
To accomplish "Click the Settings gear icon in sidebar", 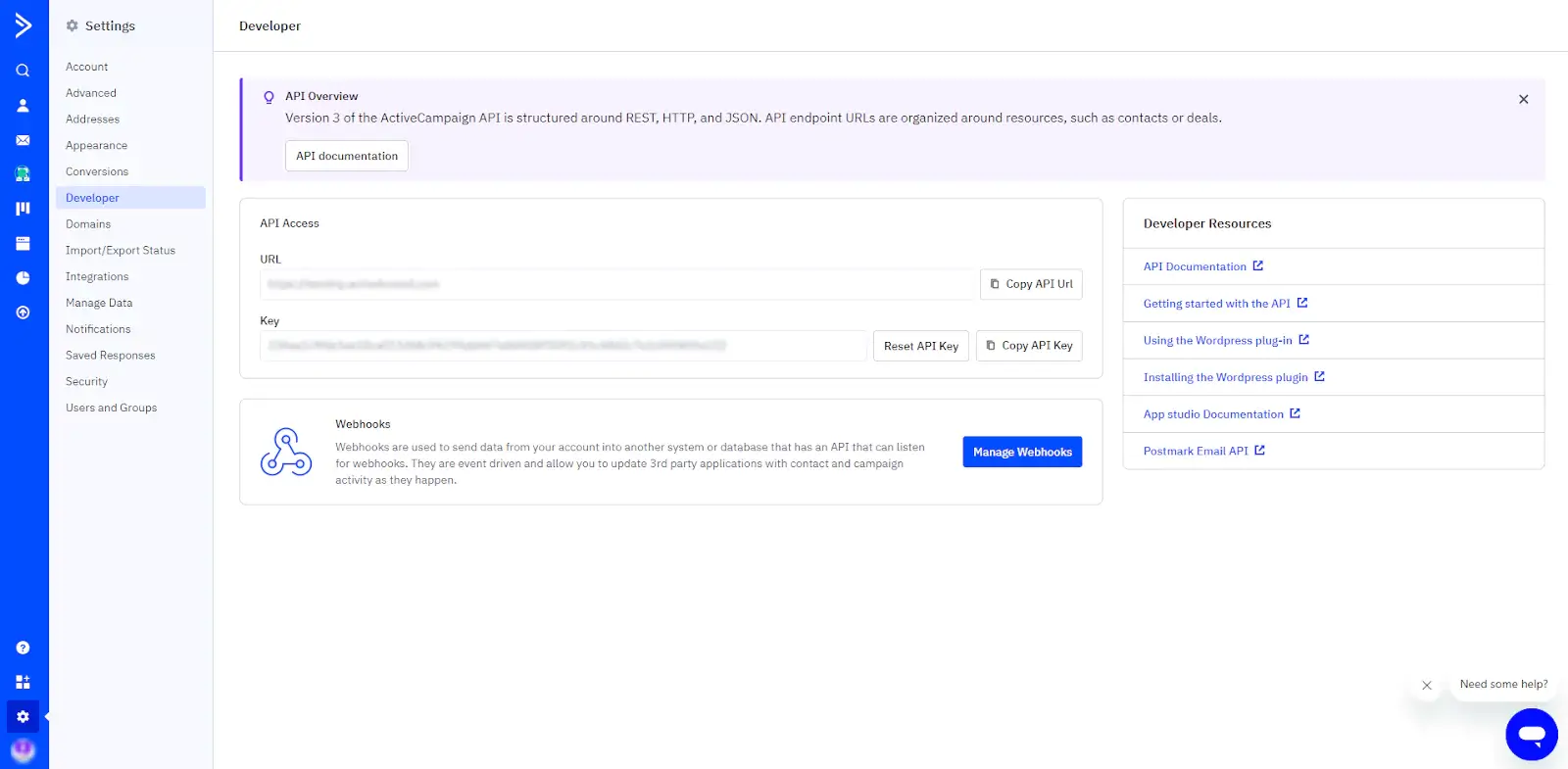I will point(23,717).
